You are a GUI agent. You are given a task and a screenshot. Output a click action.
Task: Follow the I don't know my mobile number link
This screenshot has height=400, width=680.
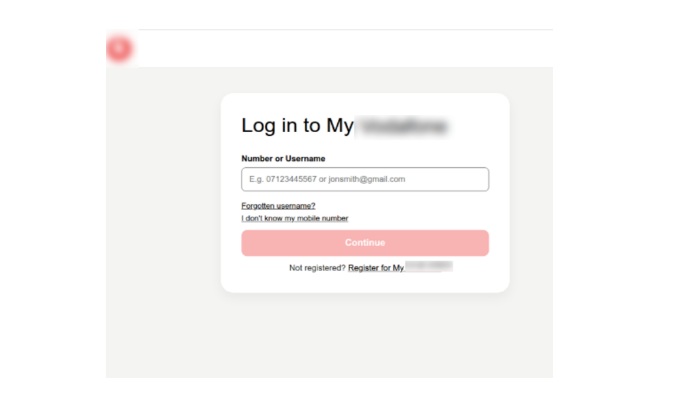point(294,218)
